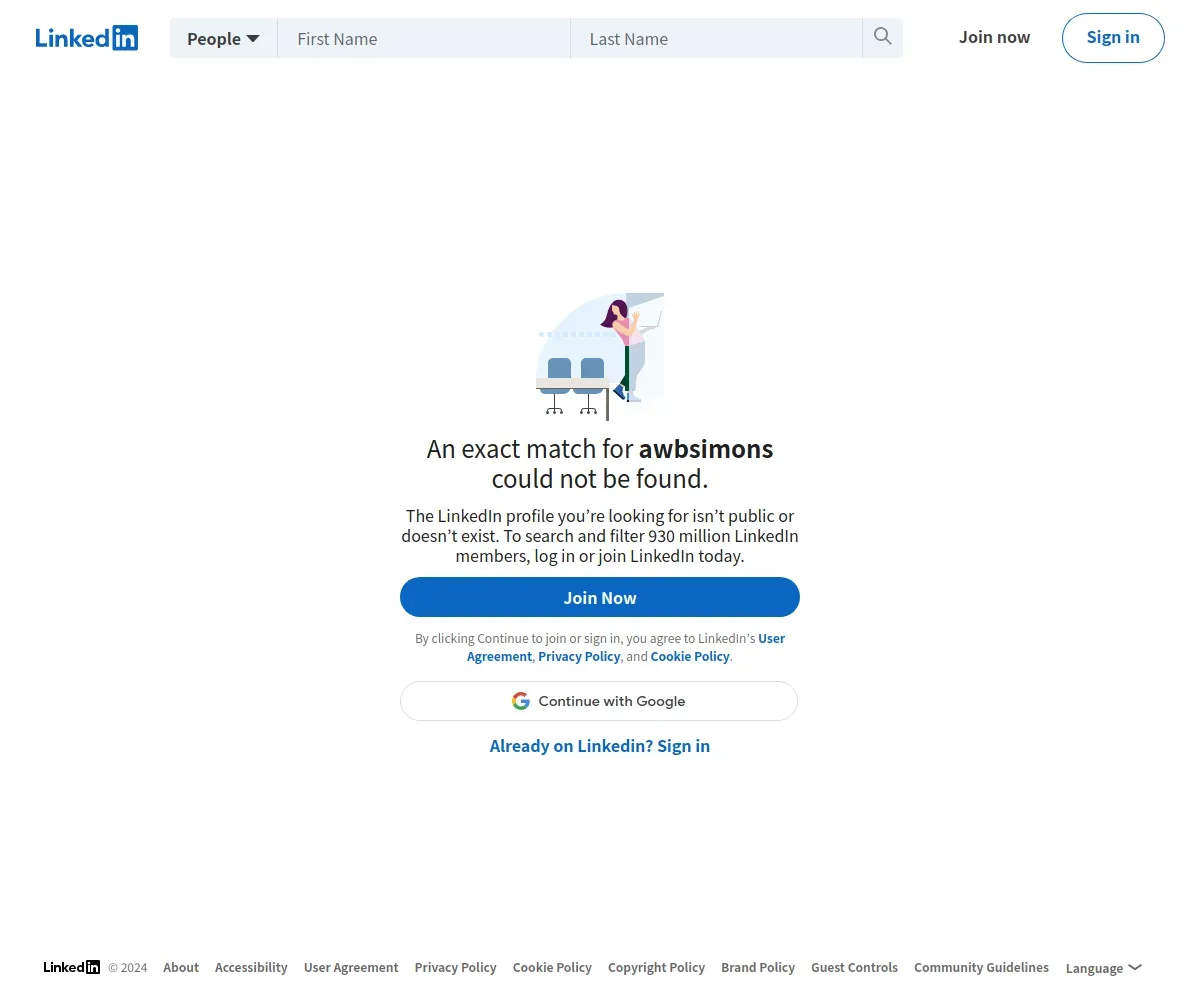Click the small LinkedIn logo in footer
The width and height of the screenshot is (1200, 1000).
[x=72, y=967]
